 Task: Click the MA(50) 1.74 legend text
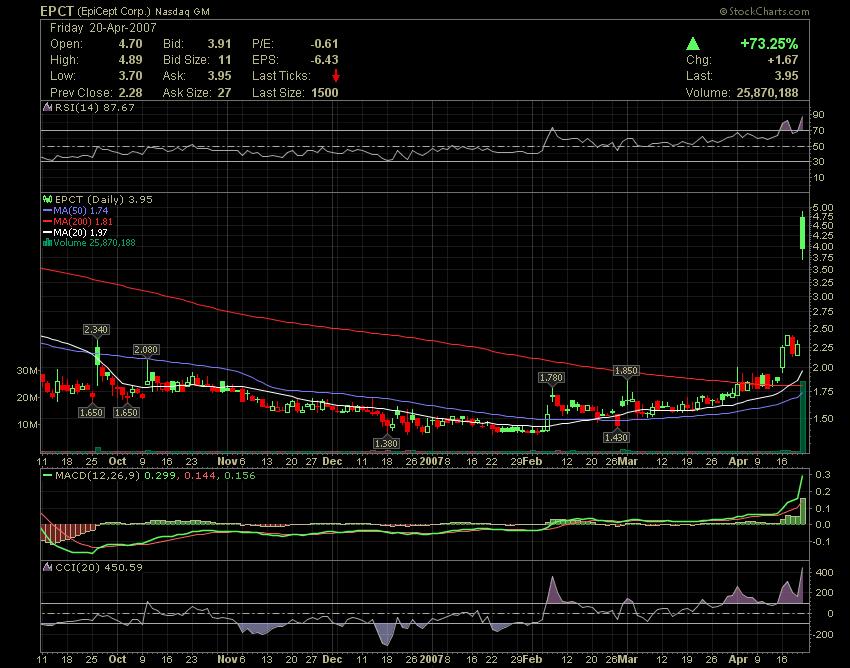81,210
